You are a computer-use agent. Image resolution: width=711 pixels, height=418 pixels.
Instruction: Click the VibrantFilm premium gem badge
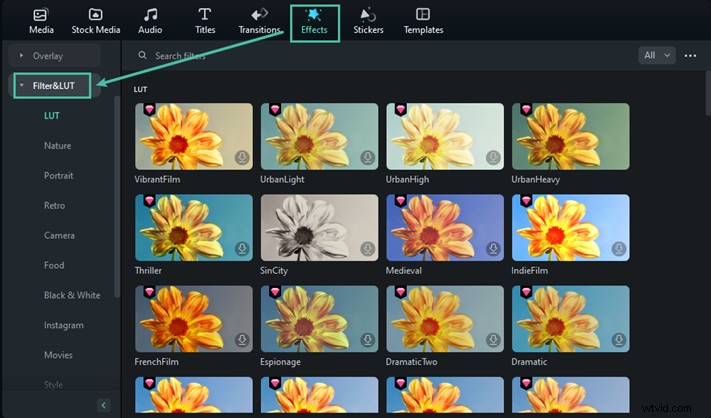pyautogui.click(x=150, y=109)
